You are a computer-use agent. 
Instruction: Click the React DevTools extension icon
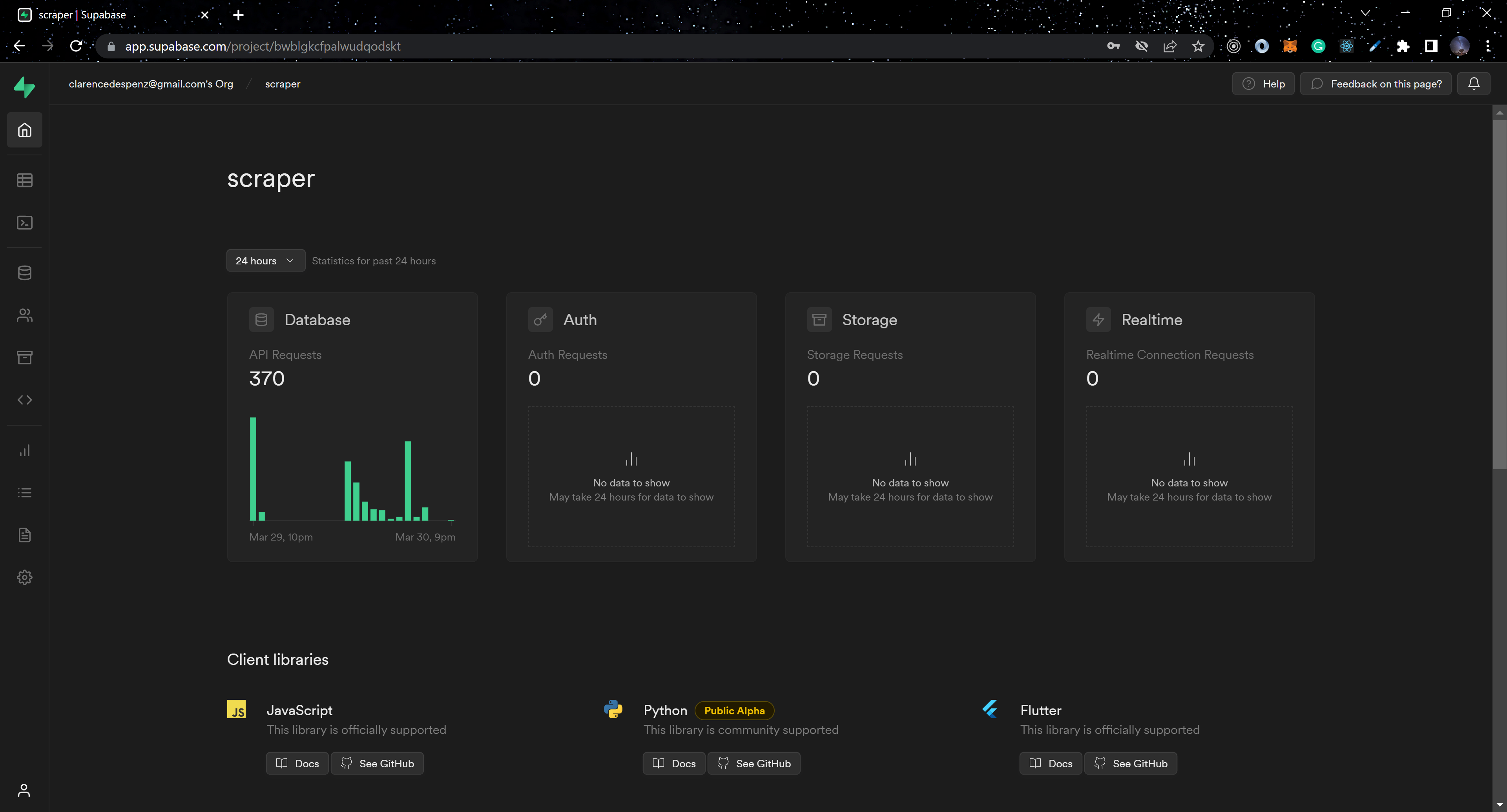(x=1347, y=46)
